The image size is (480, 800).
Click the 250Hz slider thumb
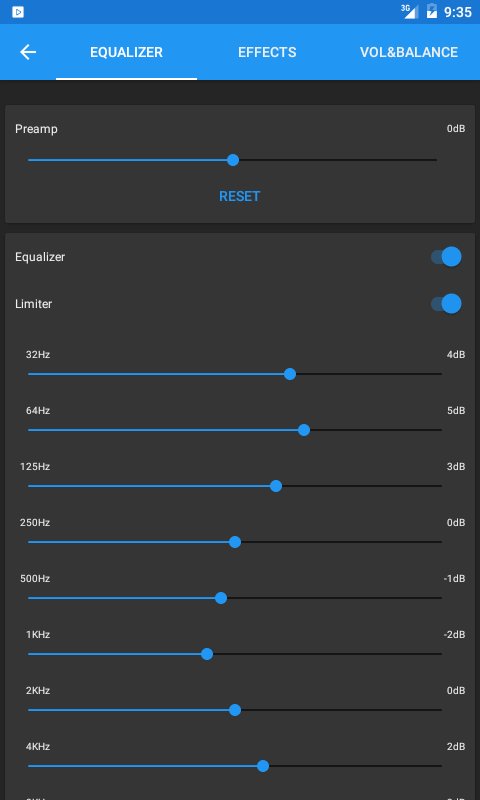235,542
